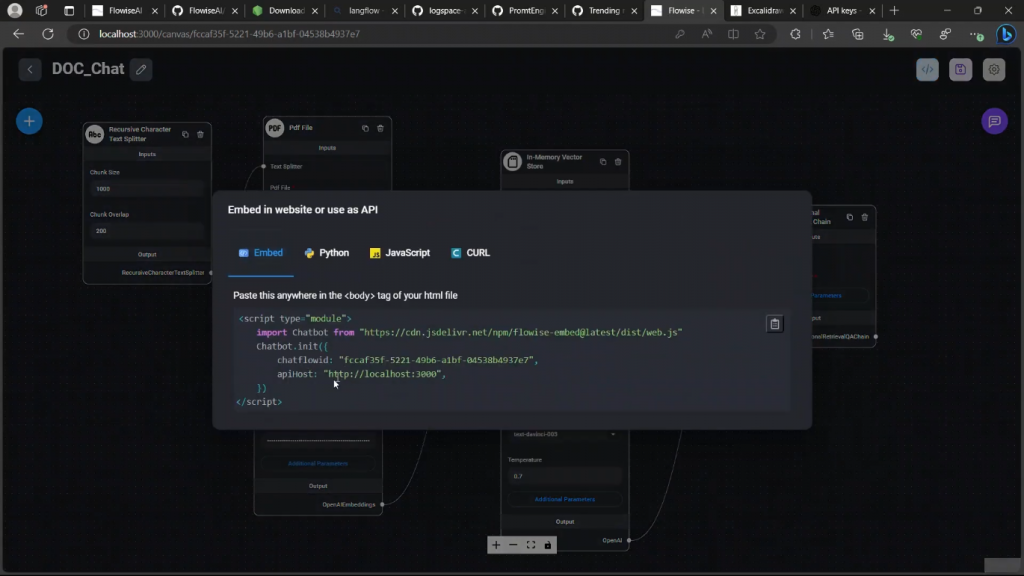Fit the canvas view with the expand control
The height and width of the screenshot is (576, 1024).
(x=531, y=545)
